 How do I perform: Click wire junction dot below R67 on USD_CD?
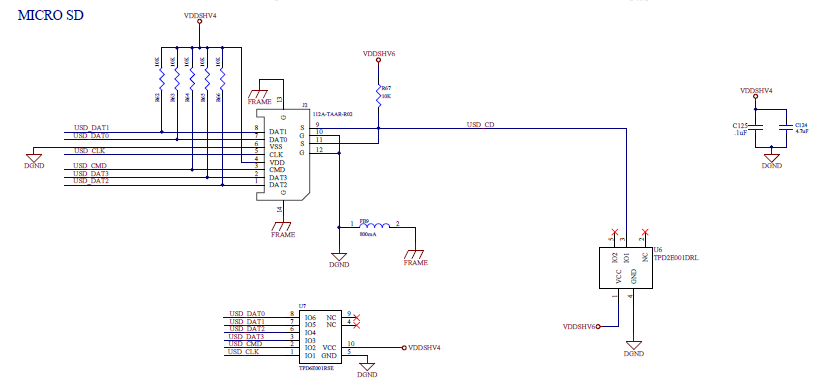(378, 128)
